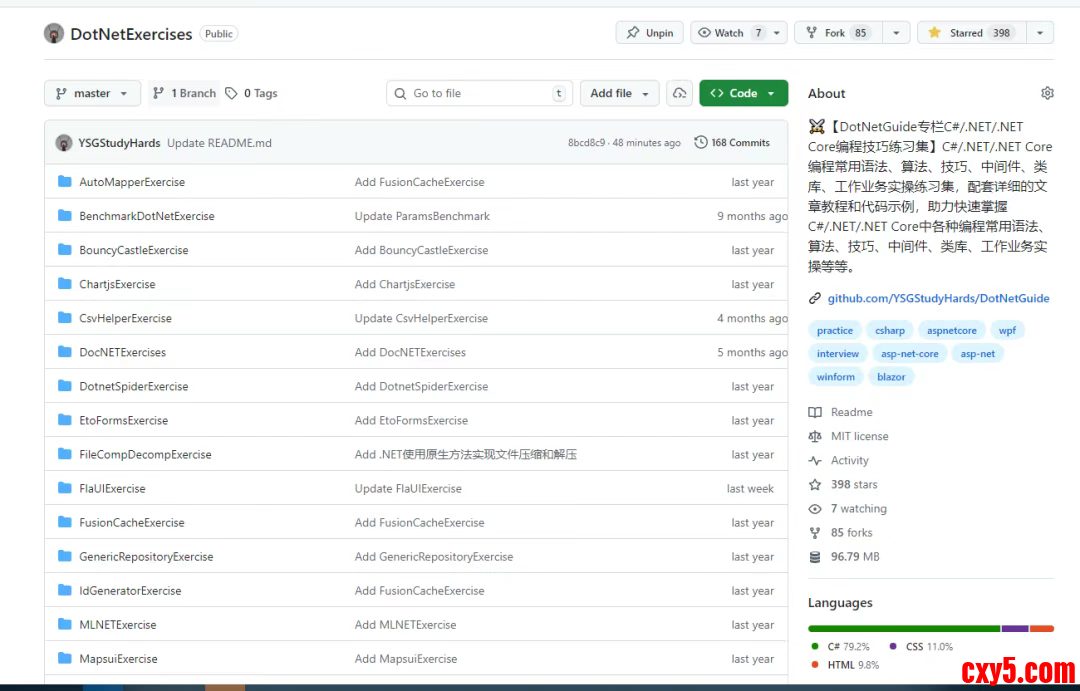View the 0 Tags list
Image resolution: width=1080 pixels, height=691 pixels.
(252, 93)
